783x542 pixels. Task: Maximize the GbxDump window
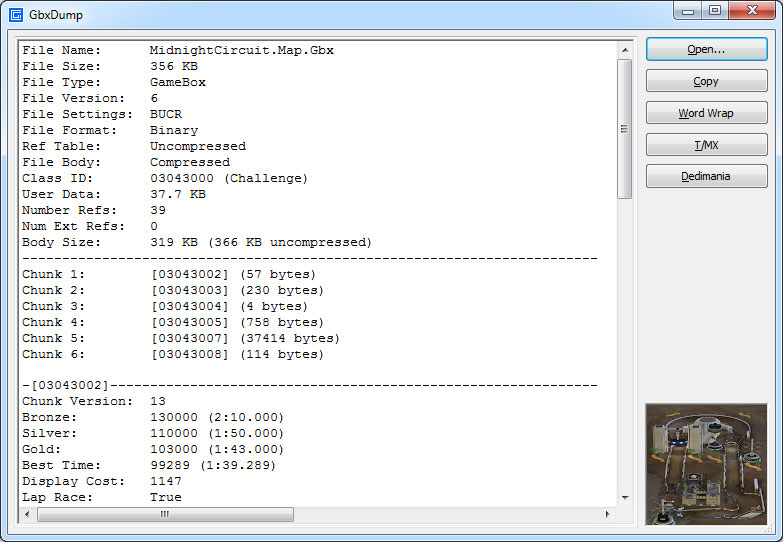pyautogui.click(x=714, y=11)
